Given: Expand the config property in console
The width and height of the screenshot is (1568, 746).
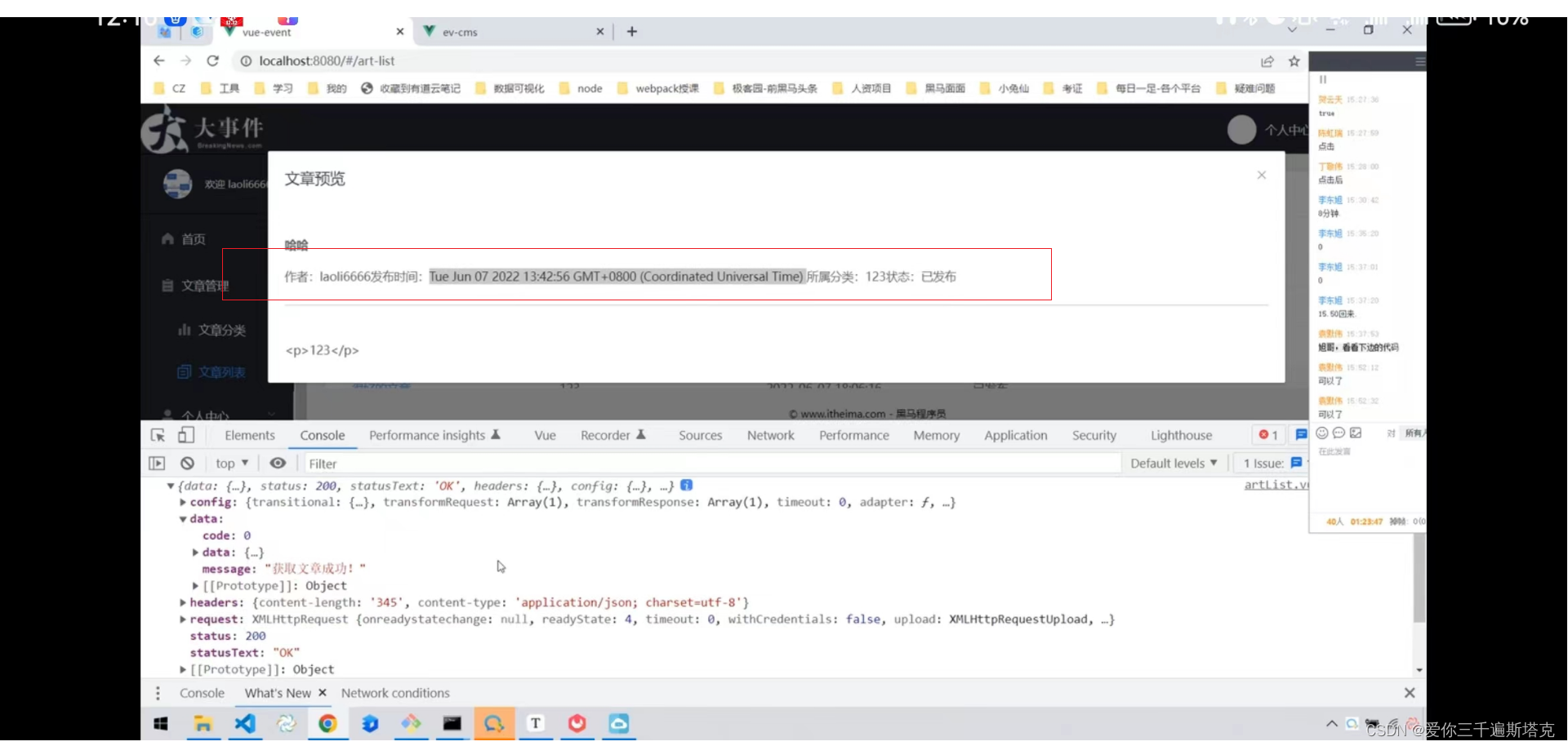Looking at the screenshot, I should 183,503.
